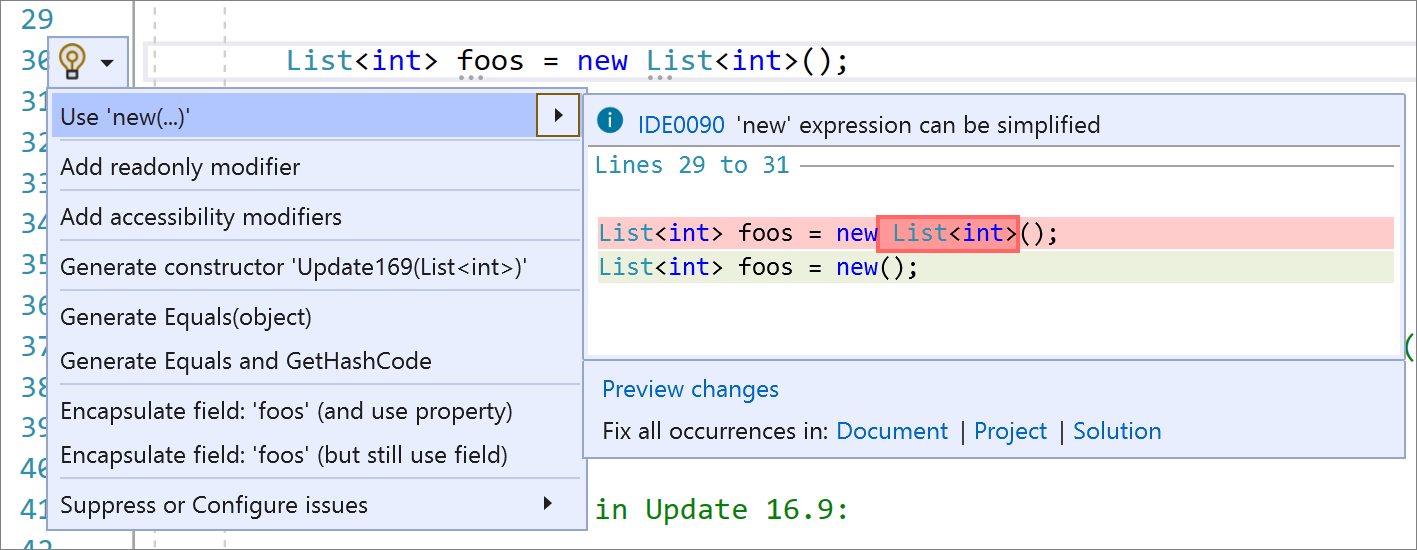Select Generate constructor 'Update169(List<int>)'
Screen dimensions: 1417x550
316,267
